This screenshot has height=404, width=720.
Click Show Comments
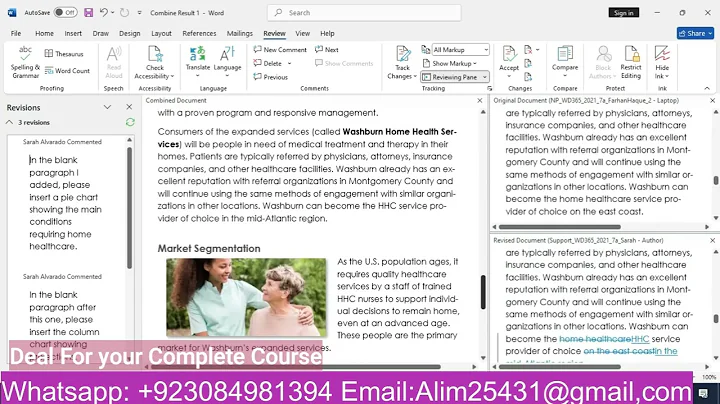344,63
